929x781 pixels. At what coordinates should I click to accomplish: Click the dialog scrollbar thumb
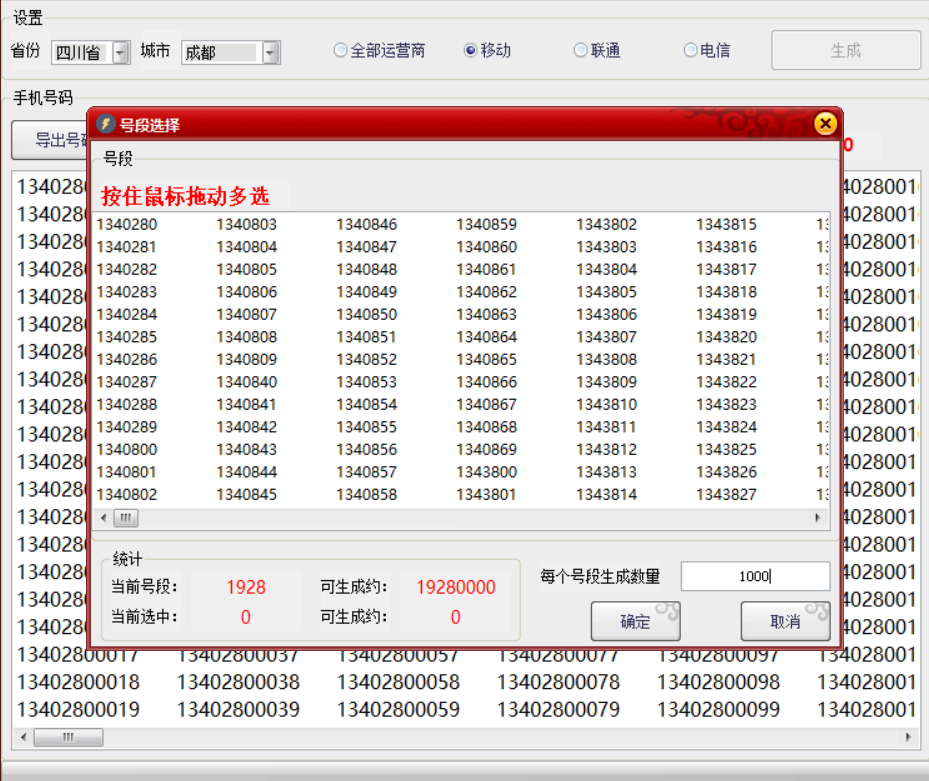[x=126, y=518]
